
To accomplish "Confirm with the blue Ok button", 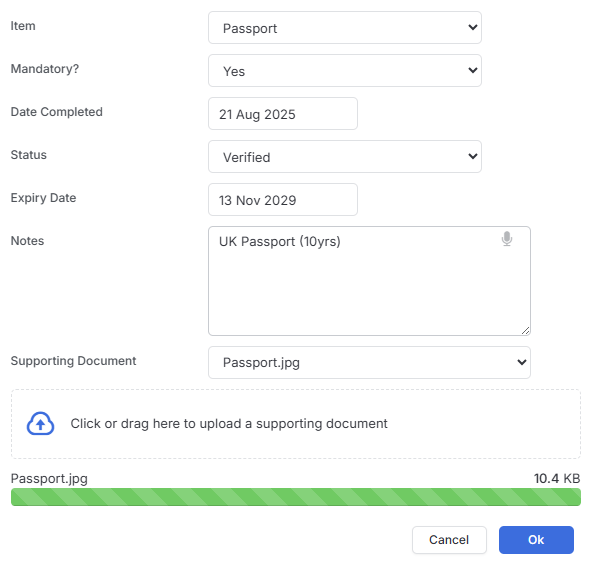I will pyautogui.click(x=536, y=540).
